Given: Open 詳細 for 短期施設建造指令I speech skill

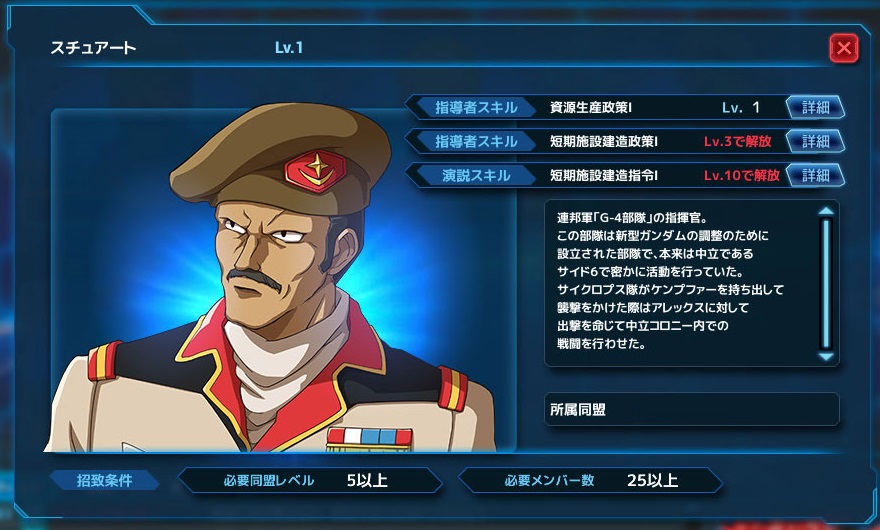Looking at the screenshot, I should [x=815, y=175].
